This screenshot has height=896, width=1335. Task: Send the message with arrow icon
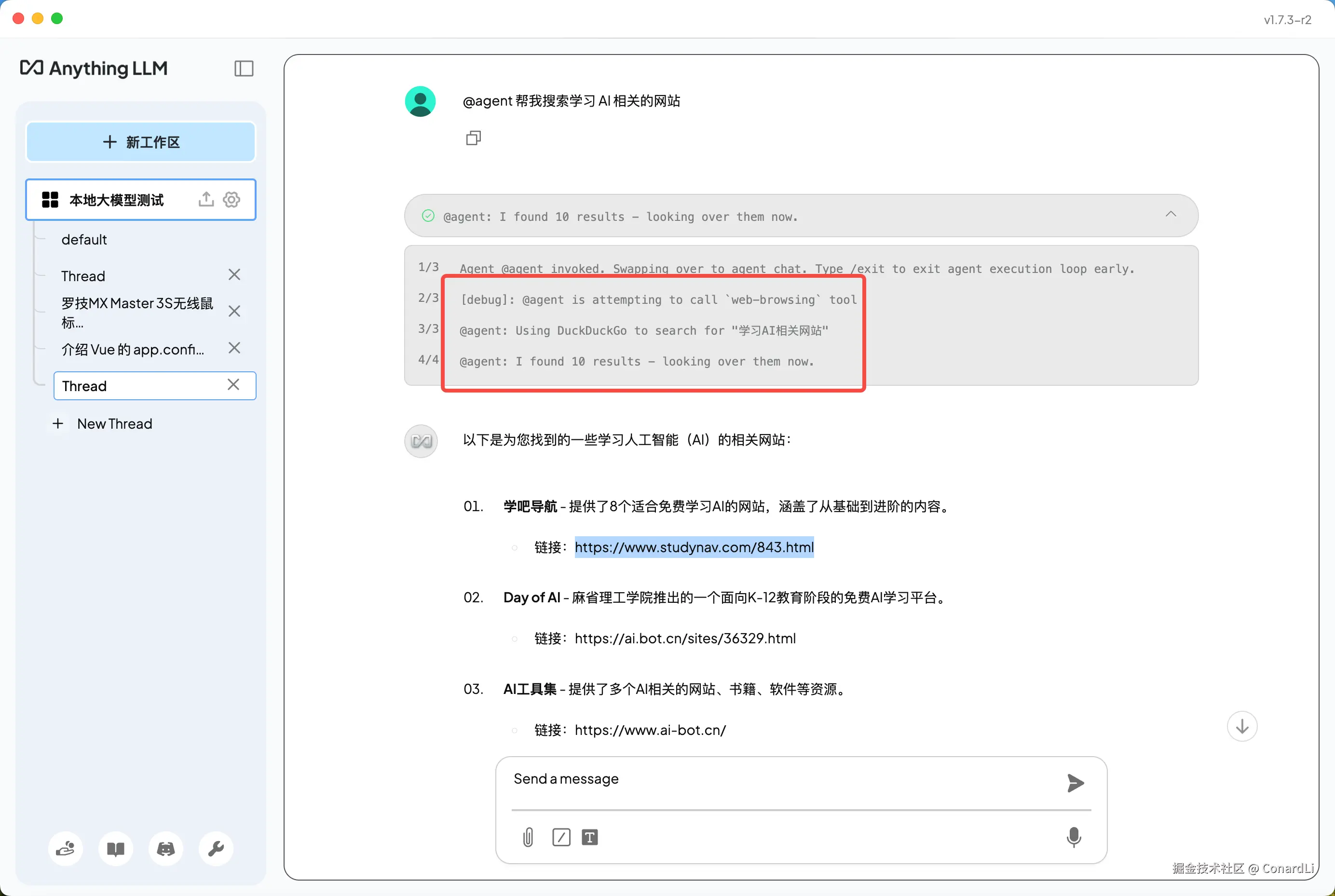[1075, 783]
